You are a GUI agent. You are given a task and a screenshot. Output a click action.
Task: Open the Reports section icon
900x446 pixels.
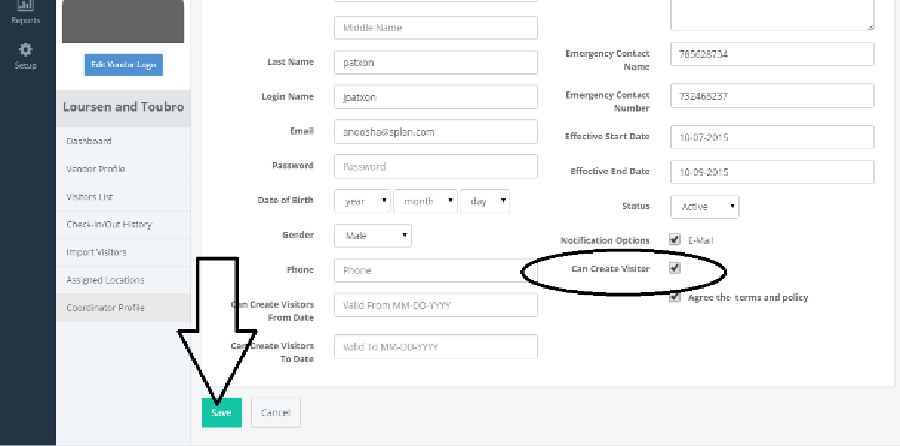click(x=26, y=6)
